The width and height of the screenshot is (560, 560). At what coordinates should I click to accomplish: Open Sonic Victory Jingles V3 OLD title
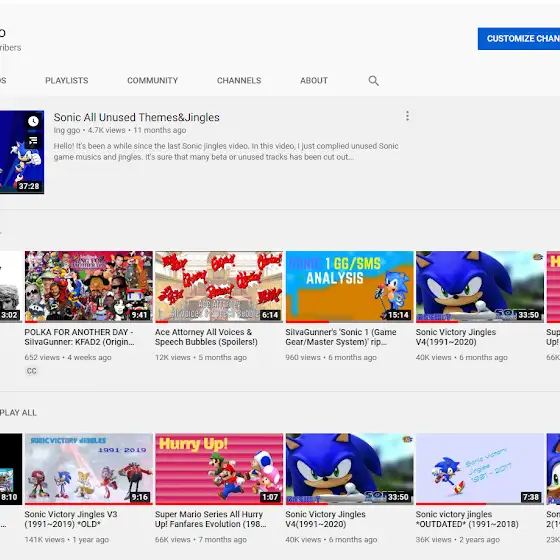coord(71,519)
